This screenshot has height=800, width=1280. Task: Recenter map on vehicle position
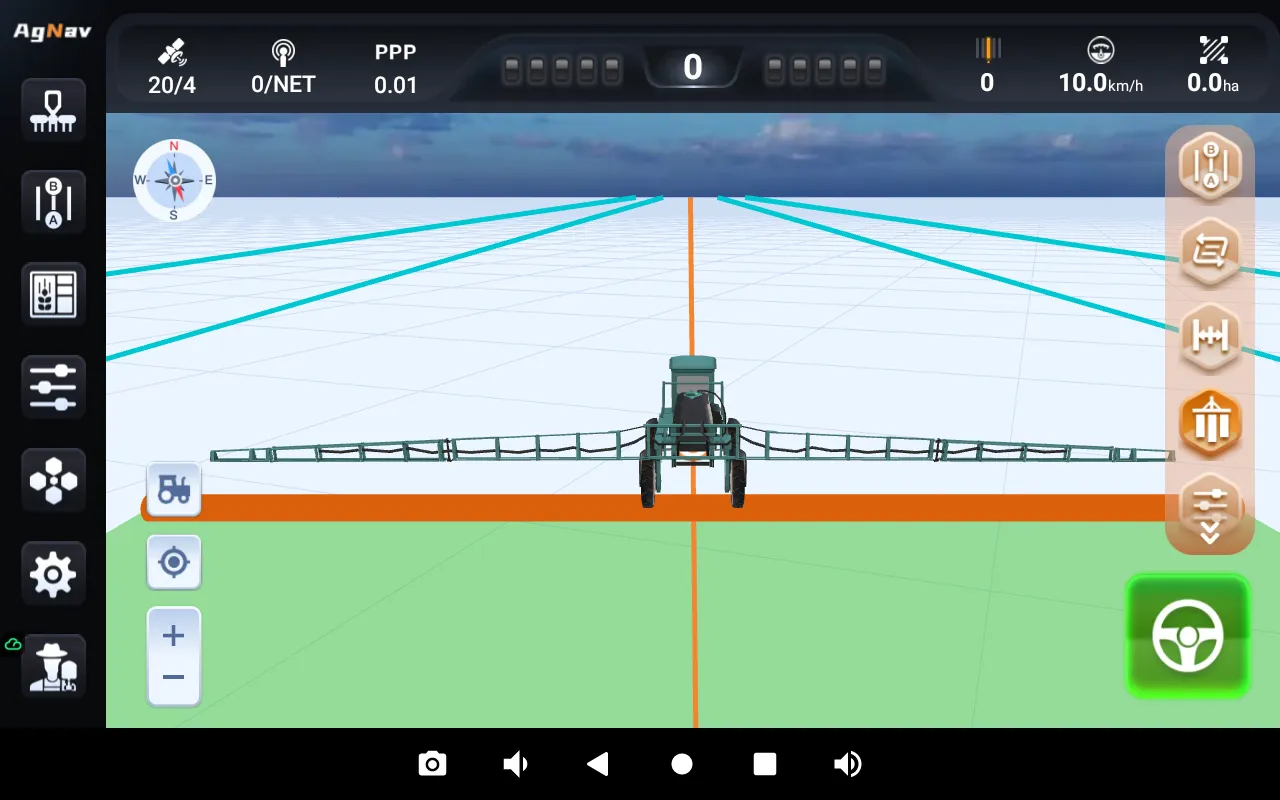174,563
